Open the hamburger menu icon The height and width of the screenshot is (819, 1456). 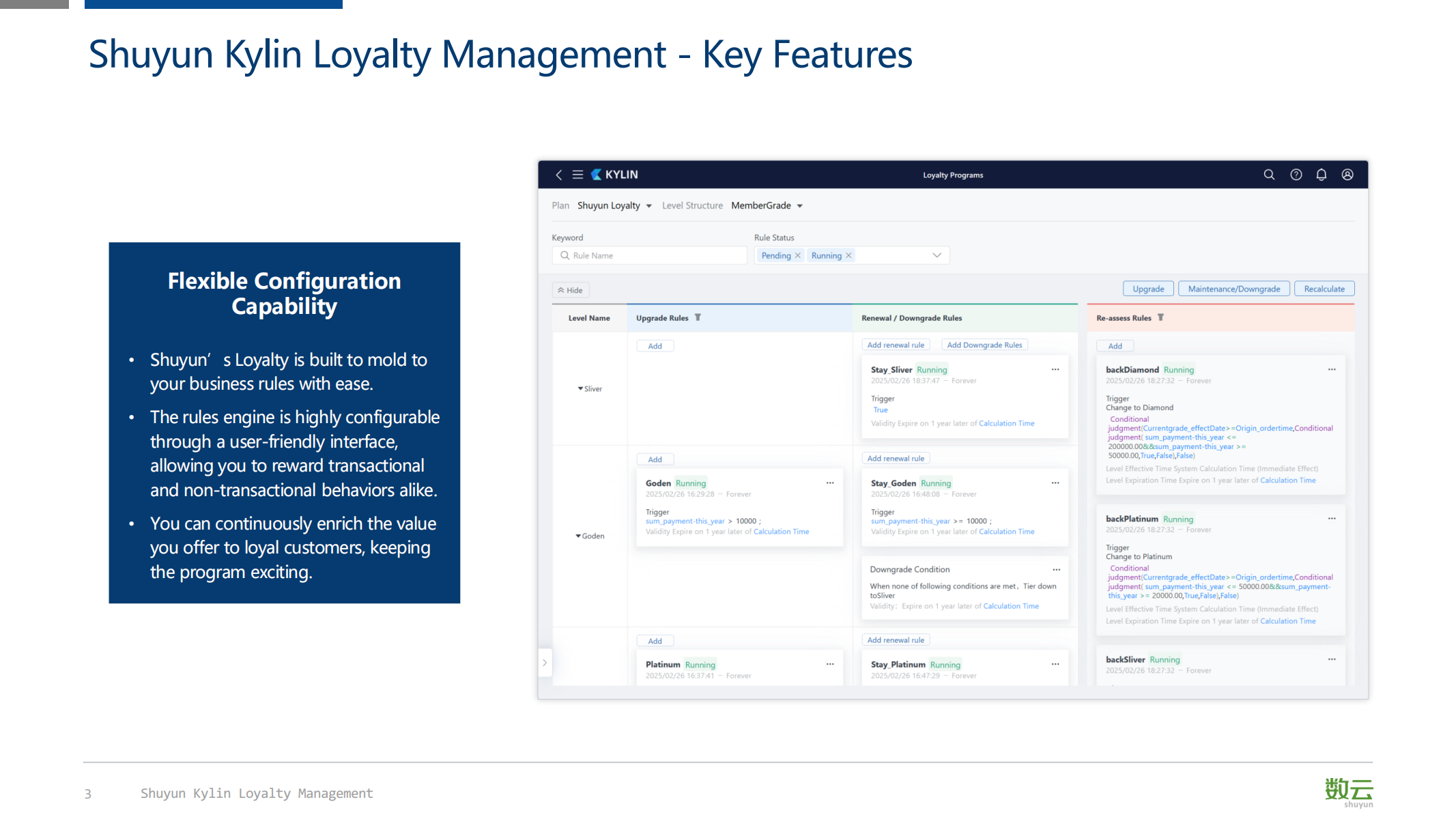[577, 175]
